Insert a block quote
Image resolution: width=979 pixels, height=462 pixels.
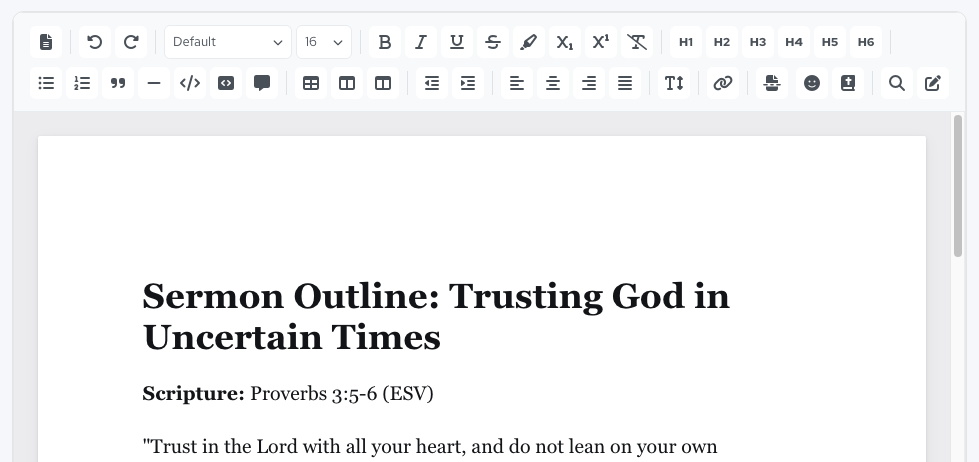(x=118, y=83)
